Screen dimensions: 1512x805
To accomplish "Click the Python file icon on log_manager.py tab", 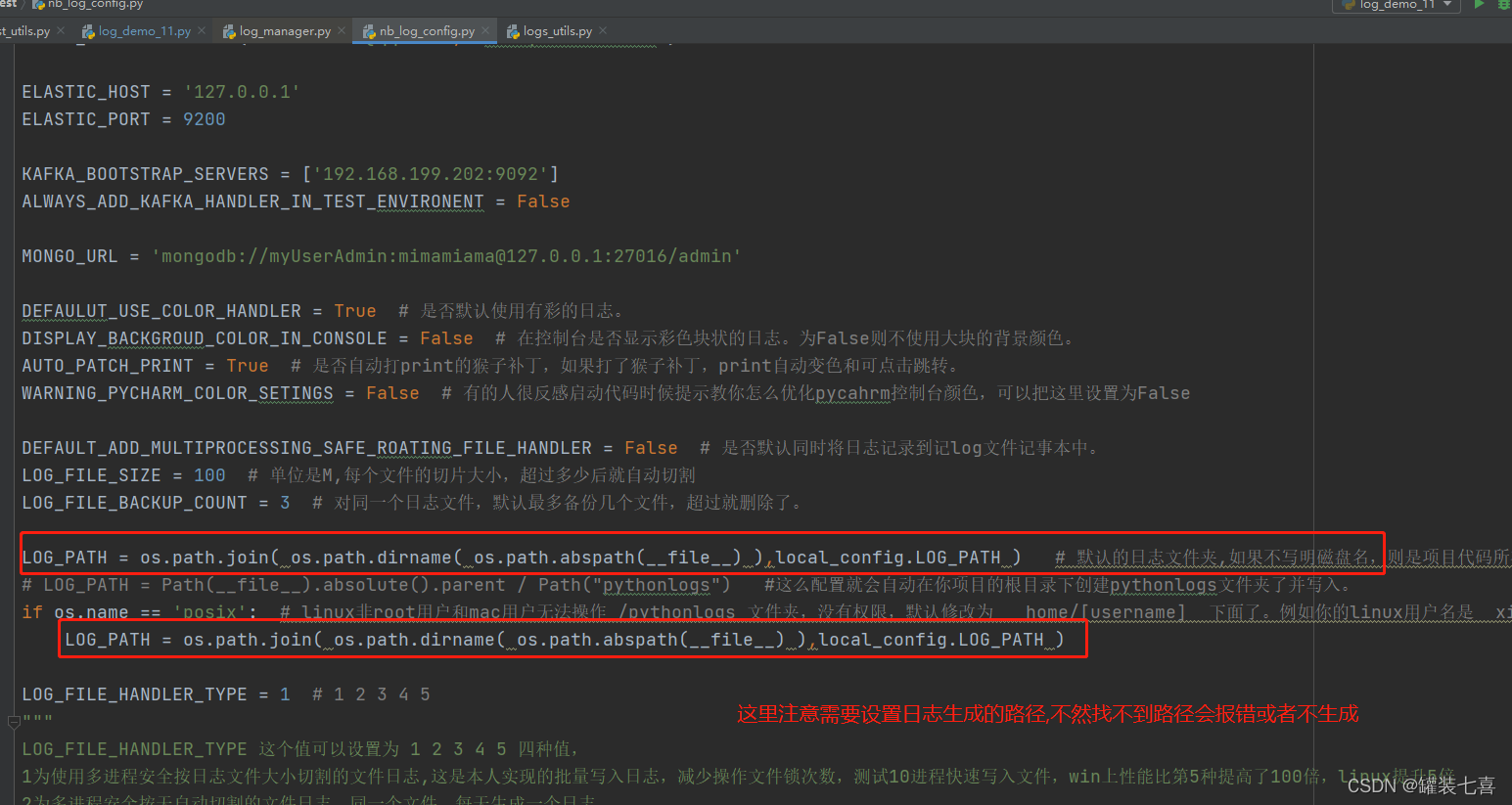I will 229,31.
